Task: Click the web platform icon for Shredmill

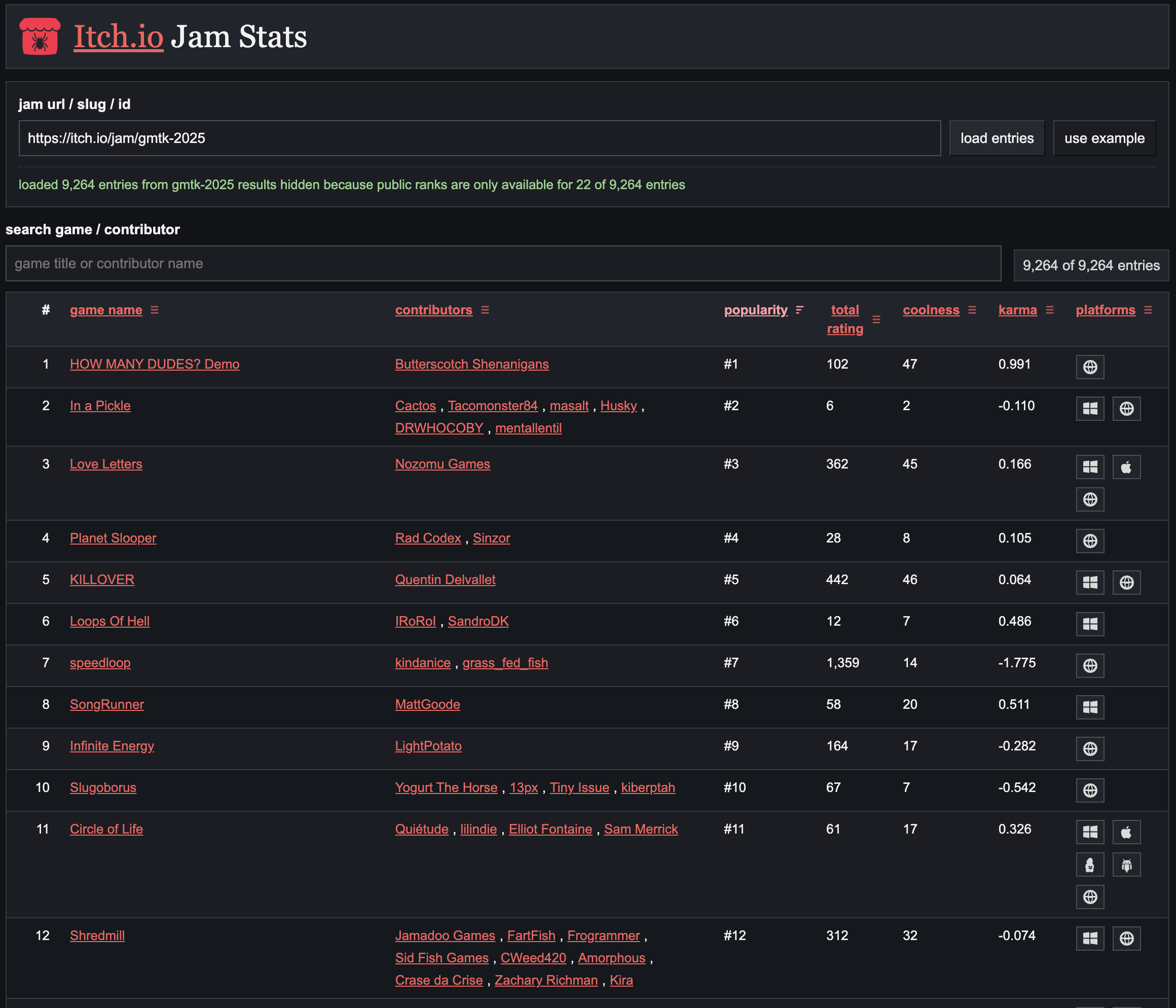Action: [1126, 938]
